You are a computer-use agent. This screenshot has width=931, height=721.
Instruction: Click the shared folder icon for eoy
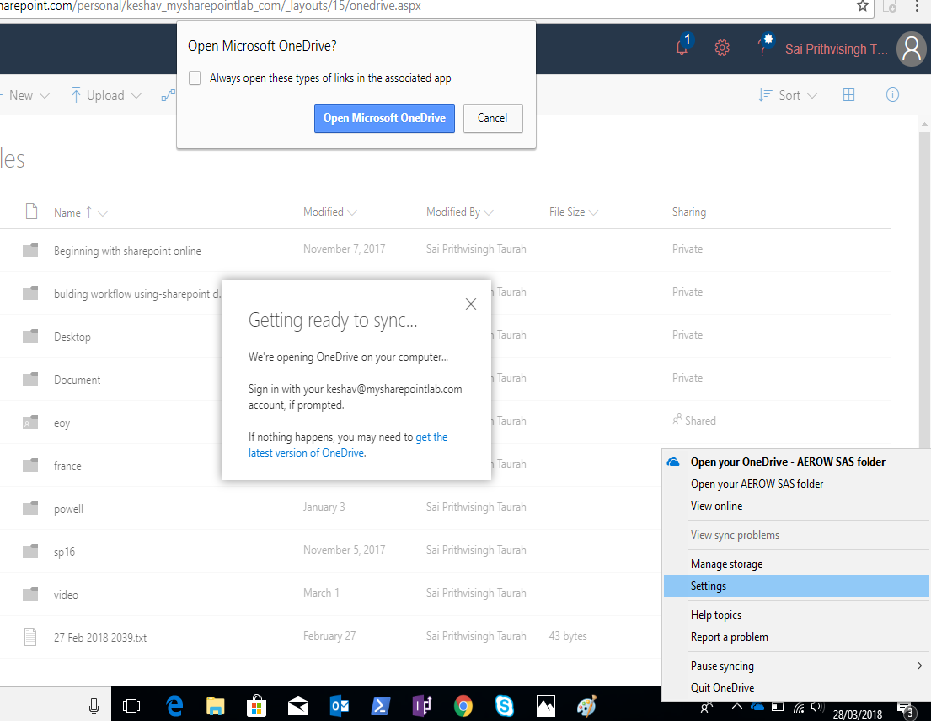(x=30, y=422)
